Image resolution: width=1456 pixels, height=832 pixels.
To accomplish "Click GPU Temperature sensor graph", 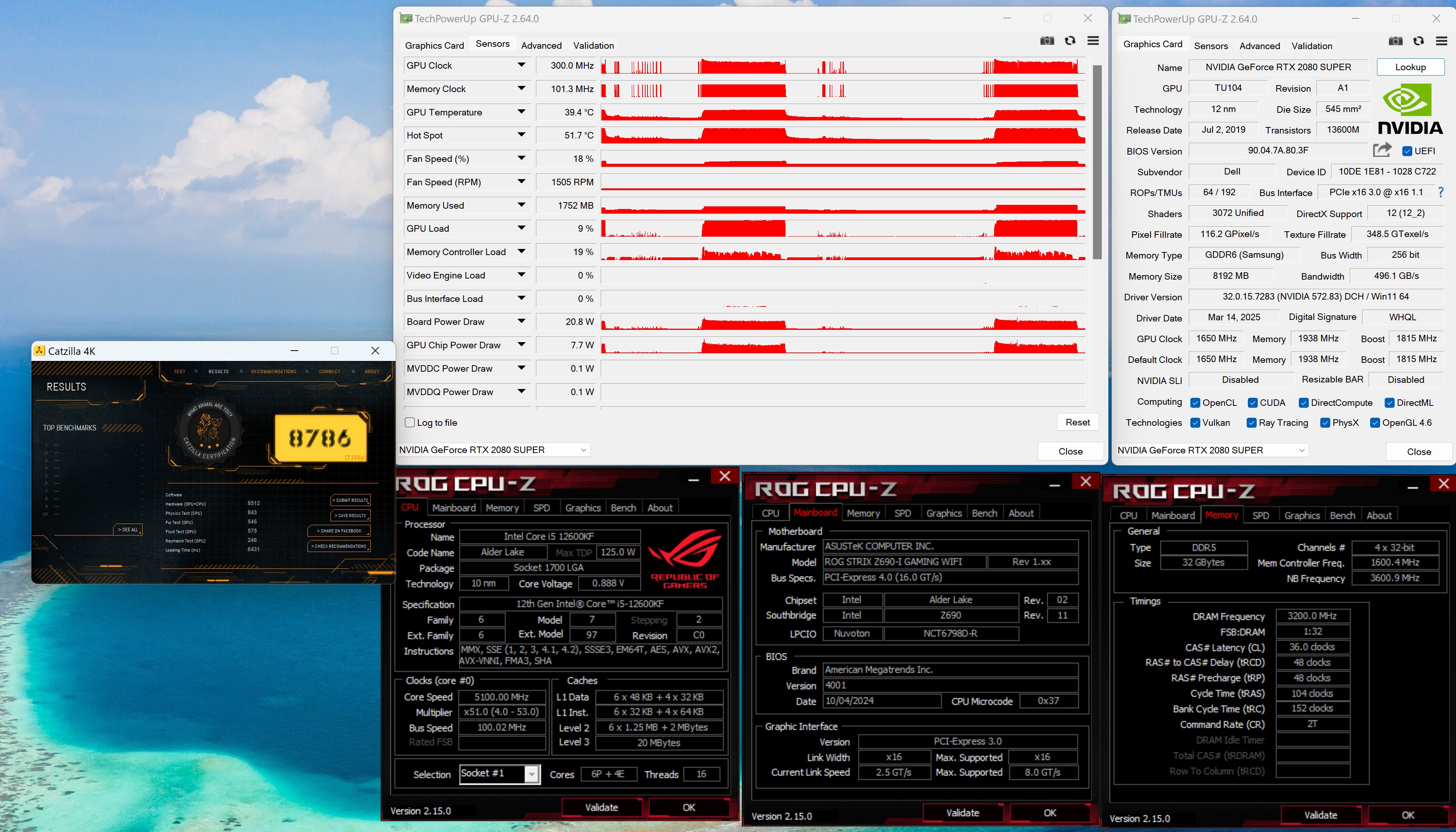I will (x=843, y=112).
